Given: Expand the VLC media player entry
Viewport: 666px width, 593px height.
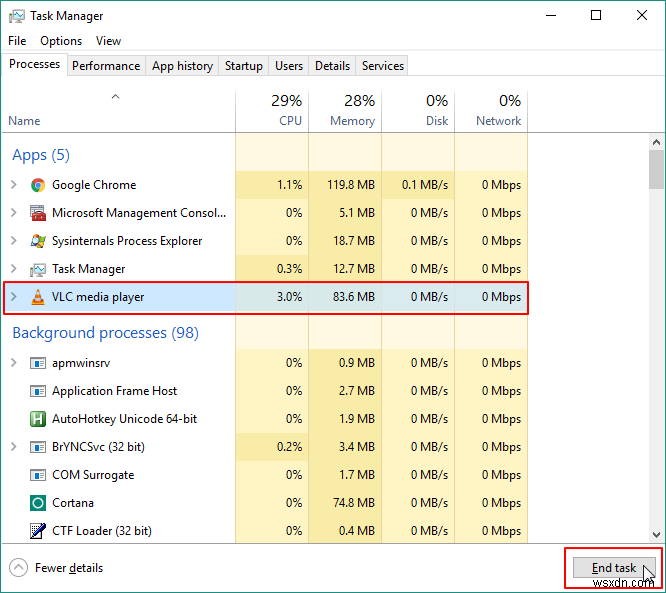Looking at the screenshot, I should pyautogui.click(x=14, y=297).
